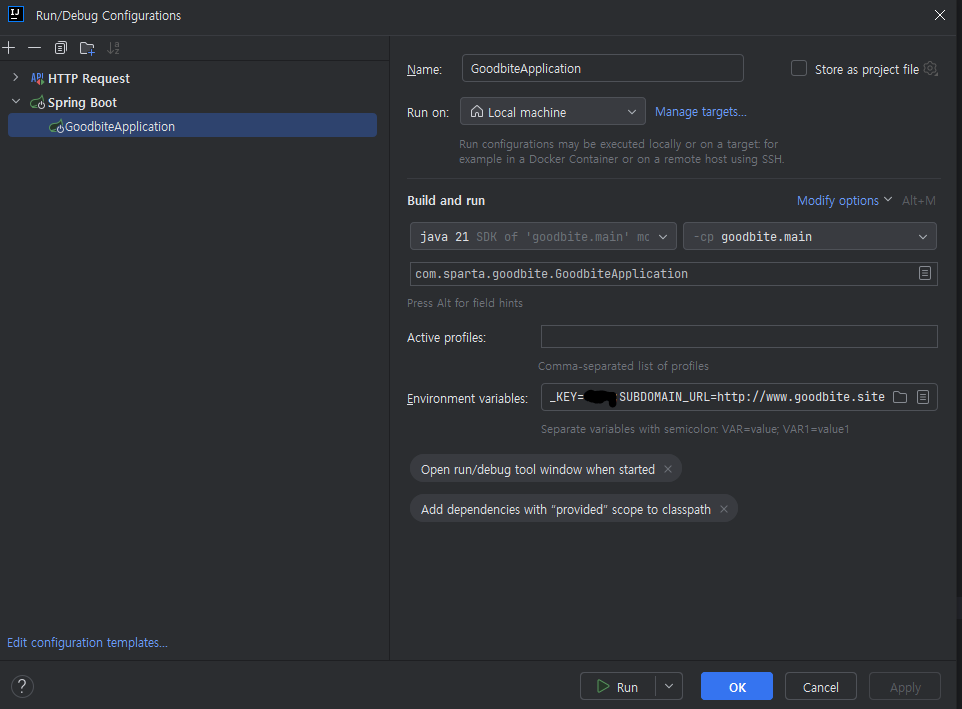Click the Active profiles input field
Image resolution: width=962 pixels, height=709 pixels.
[x=739, y=337]
